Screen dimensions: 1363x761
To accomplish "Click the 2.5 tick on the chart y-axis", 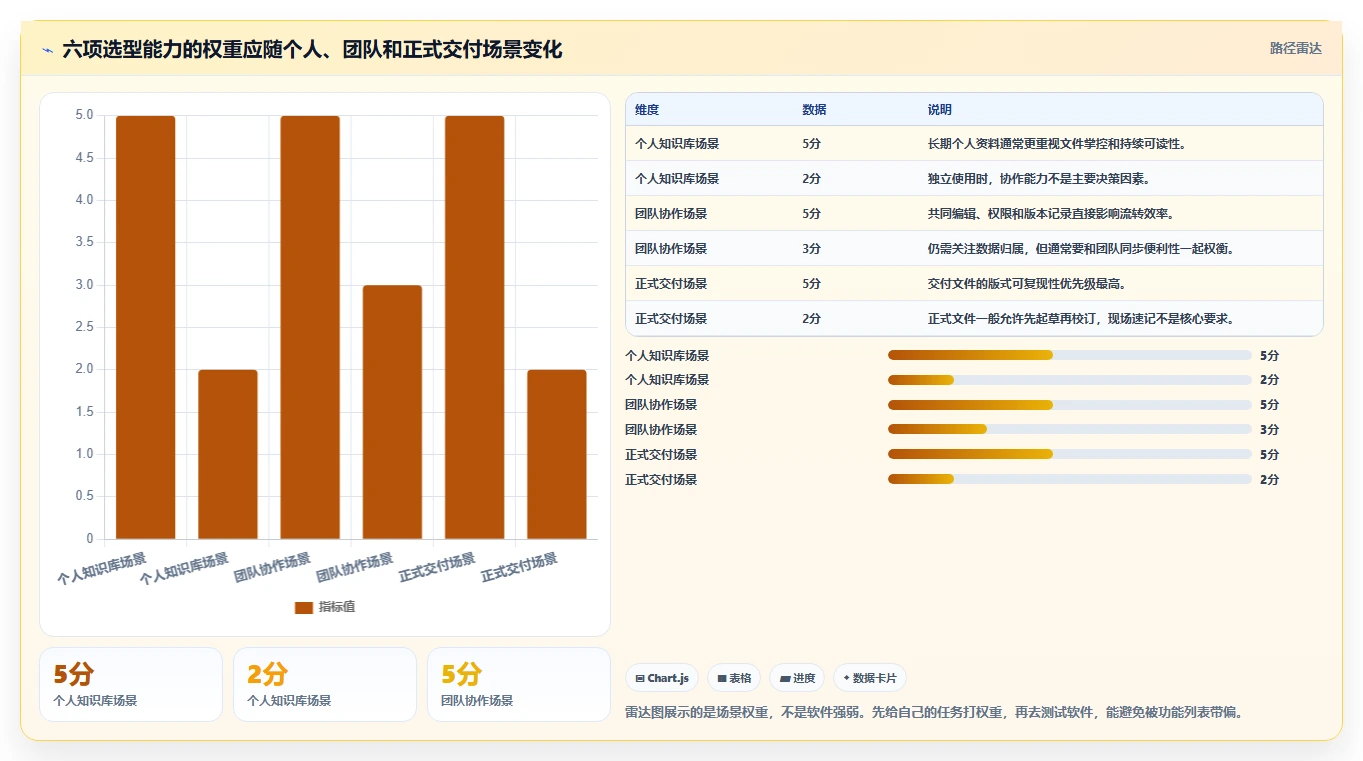I will (x=84, y=327).
